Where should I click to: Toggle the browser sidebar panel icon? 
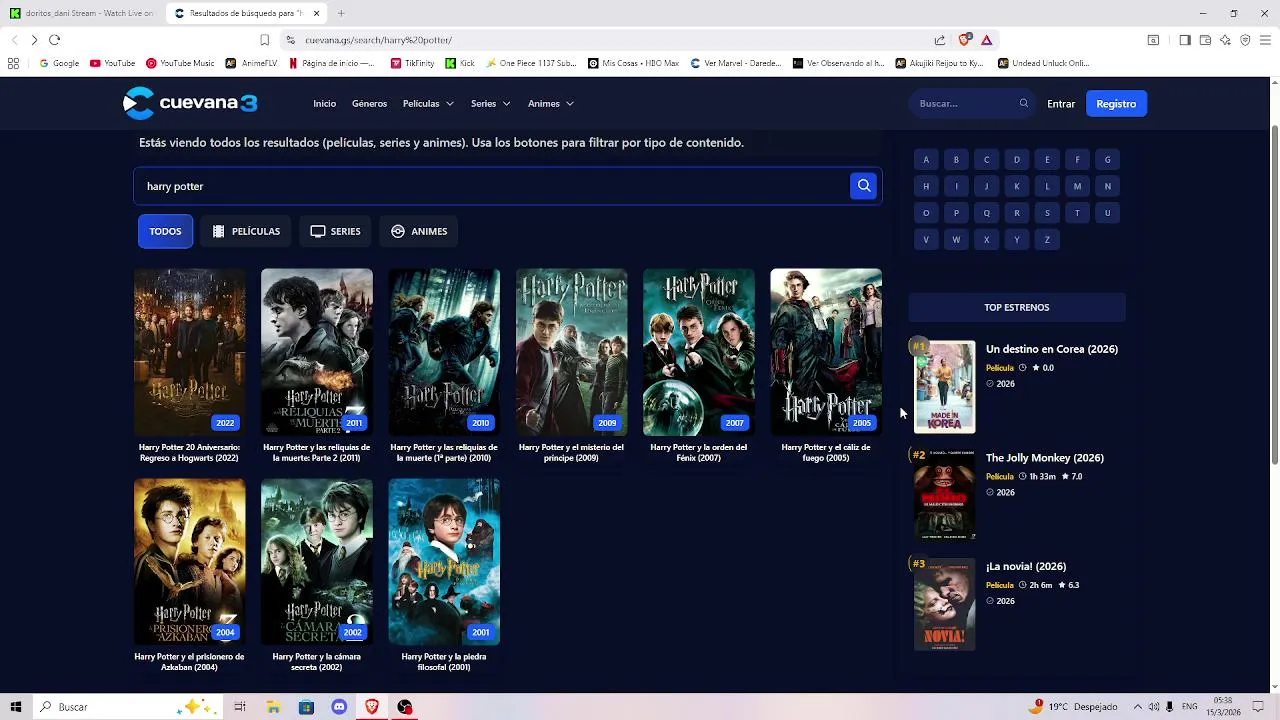tap(1185, 40)
